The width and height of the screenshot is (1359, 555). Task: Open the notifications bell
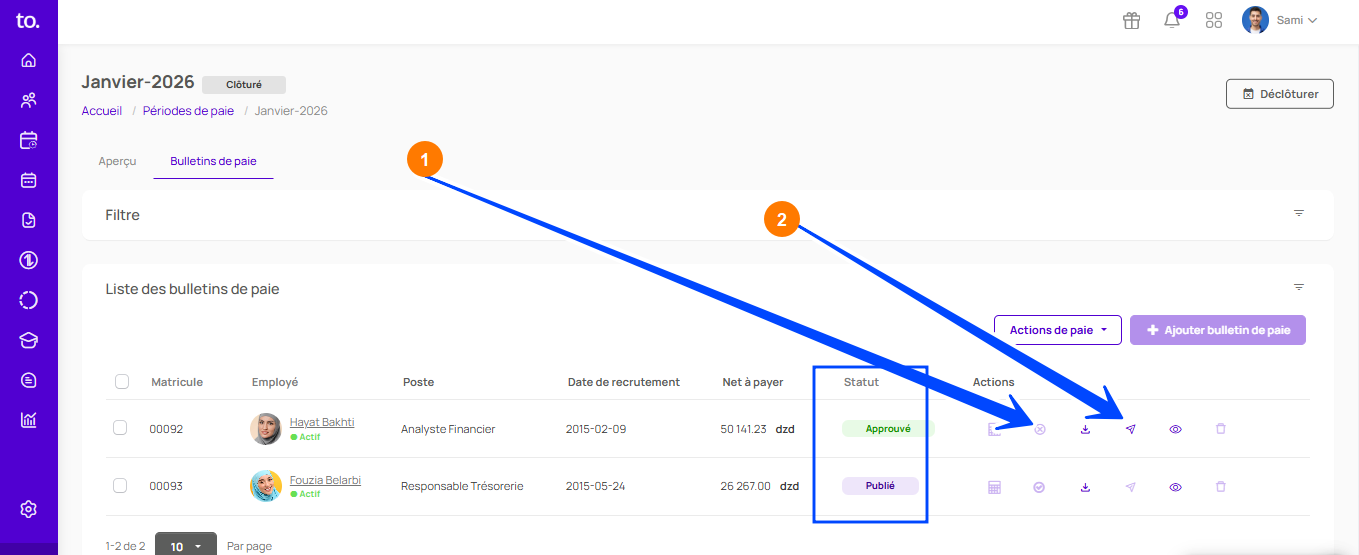point(1172,20)
